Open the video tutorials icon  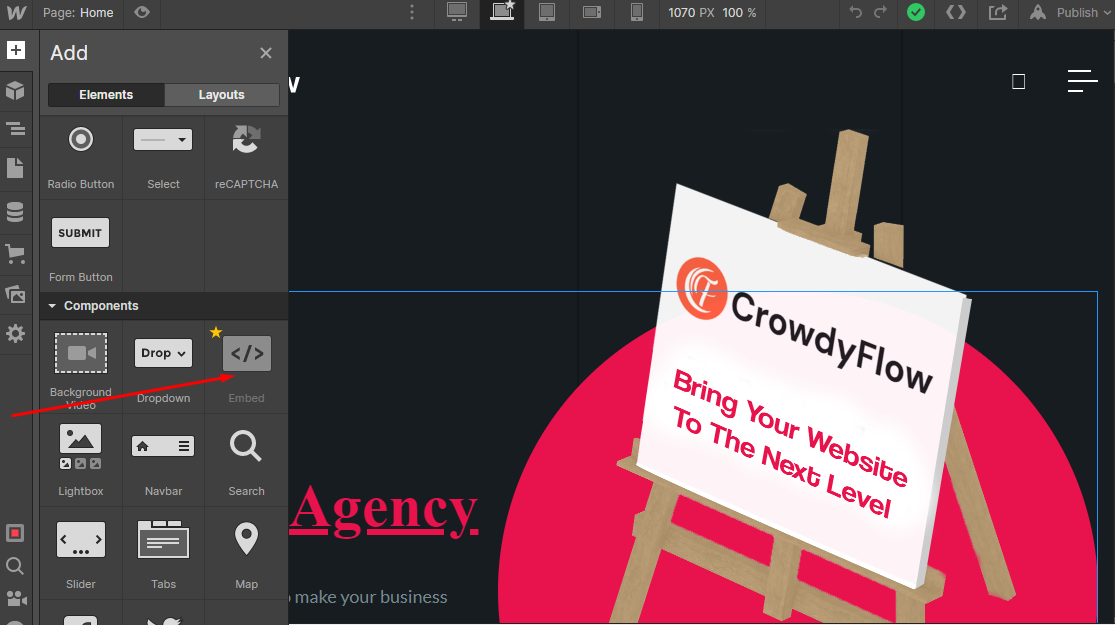pos(16,598)
